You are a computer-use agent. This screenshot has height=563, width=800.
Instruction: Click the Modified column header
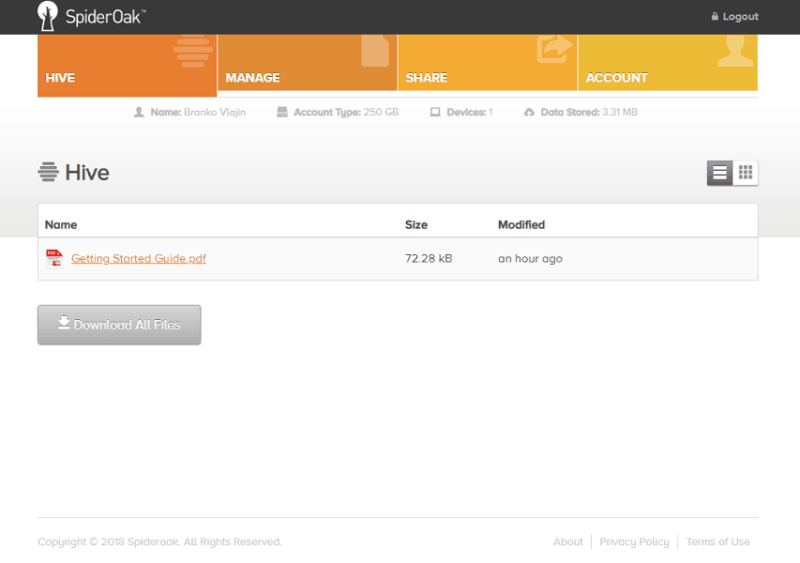(x=521, y=225)
